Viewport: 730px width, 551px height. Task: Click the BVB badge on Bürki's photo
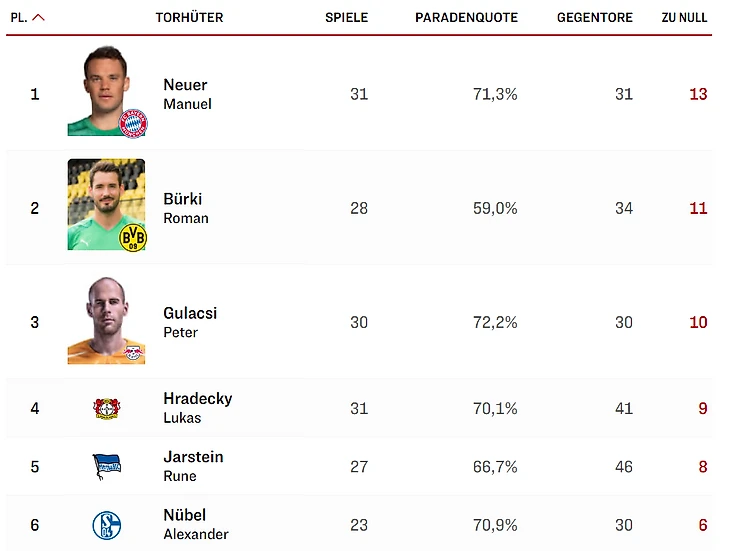[x=132, y=237]
